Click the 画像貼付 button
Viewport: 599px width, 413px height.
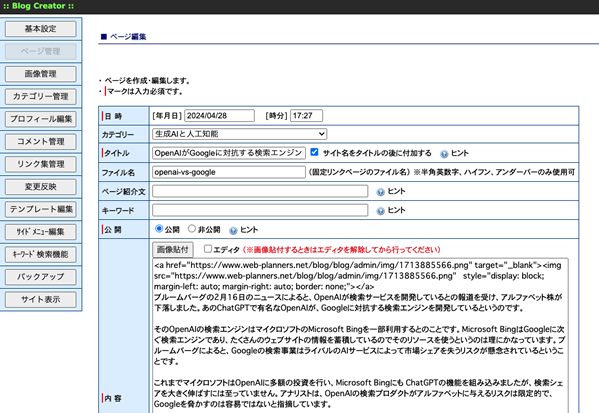point(173,250)
